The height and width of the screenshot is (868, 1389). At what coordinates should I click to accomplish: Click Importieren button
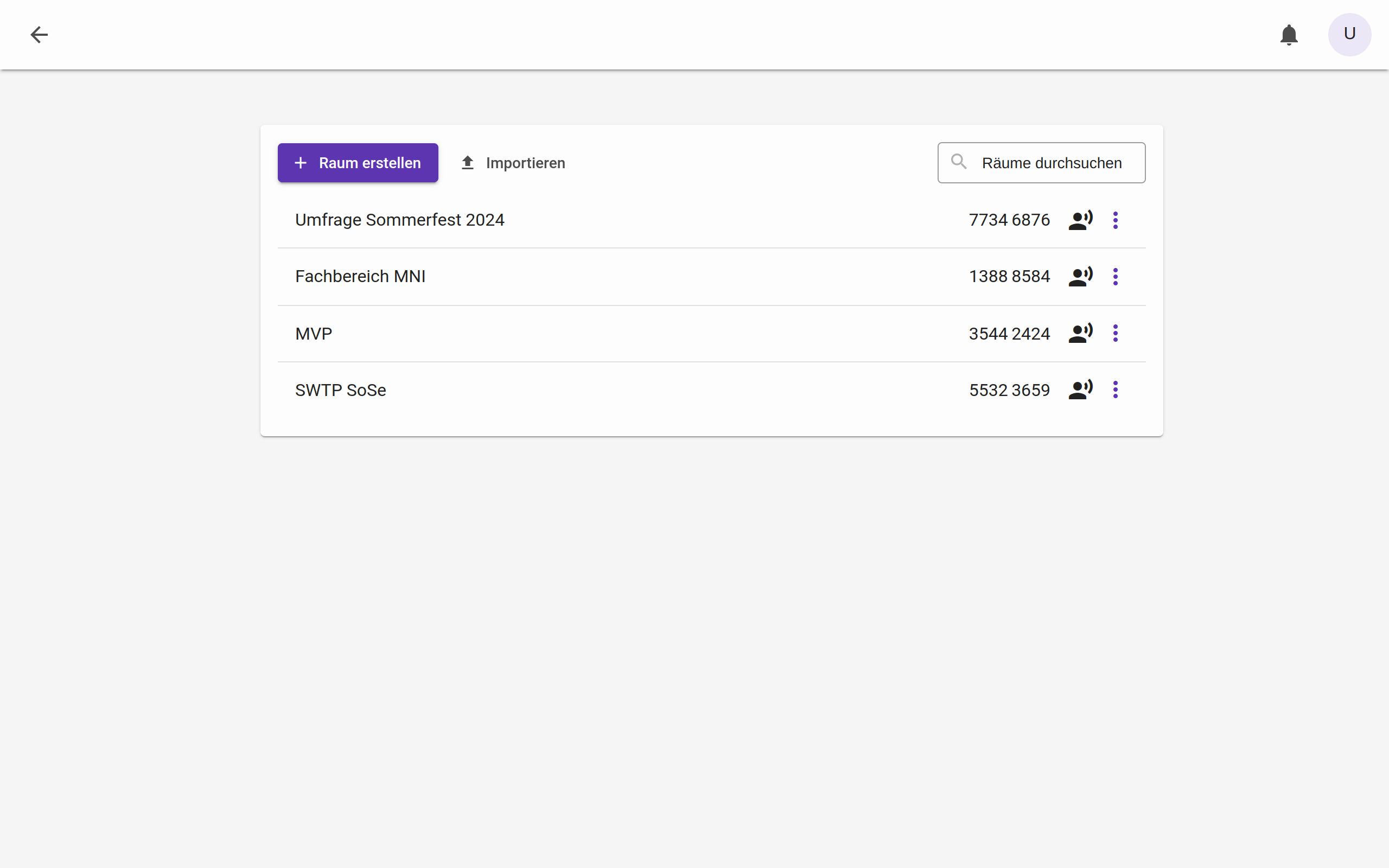pyautogui.click(x=513, y=163)
